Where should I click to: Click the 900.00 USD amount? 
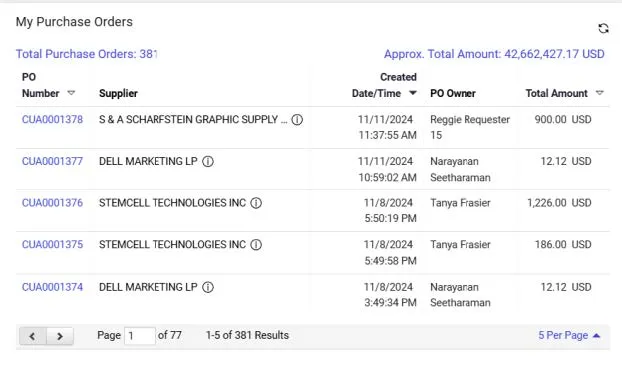tap(563, 120)
